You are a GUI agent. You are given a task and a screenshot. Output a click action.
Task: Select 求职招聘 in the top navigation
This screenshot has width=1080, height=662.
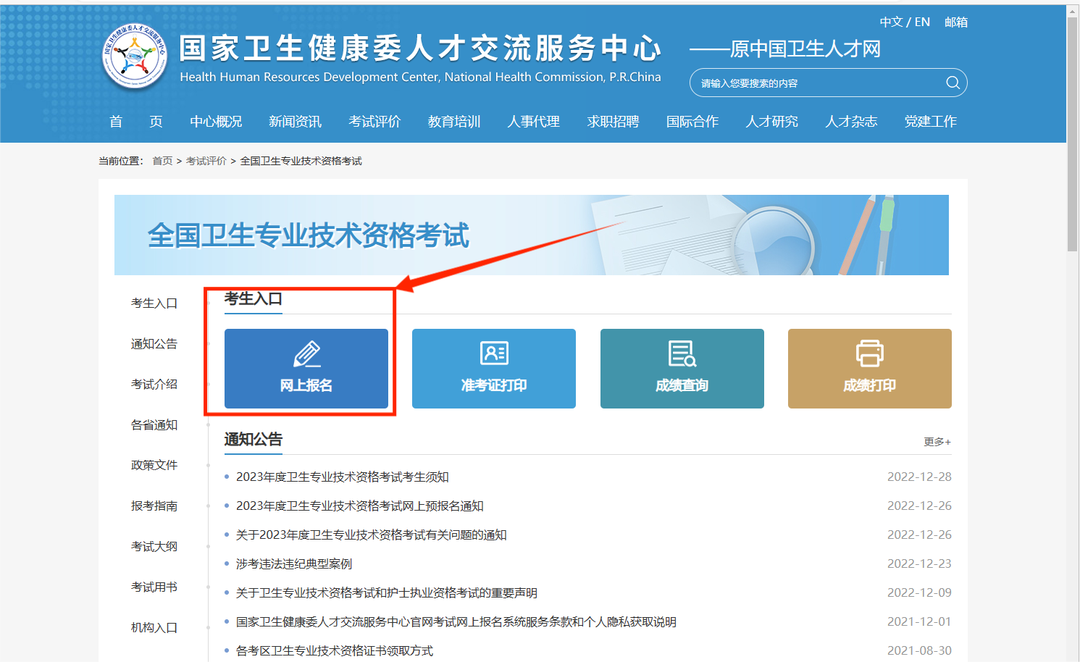[613, 122]
